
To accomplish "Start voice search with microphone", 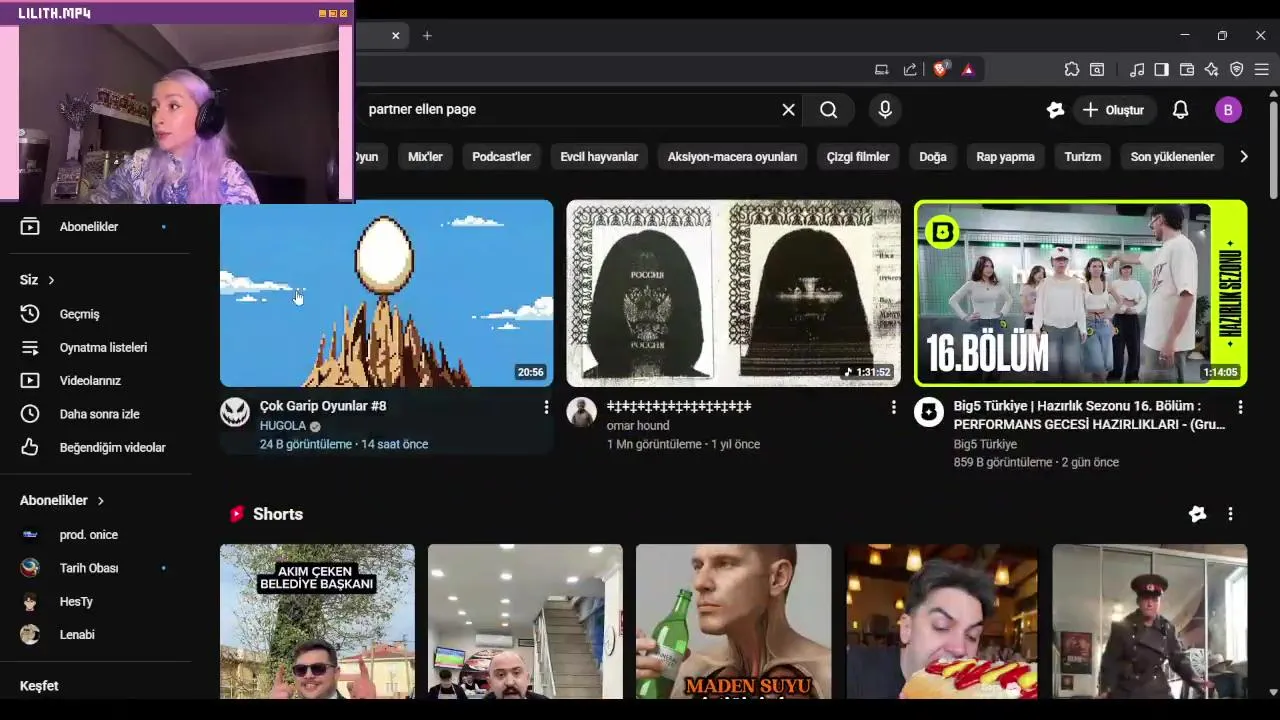I will [x=885, y=110].
